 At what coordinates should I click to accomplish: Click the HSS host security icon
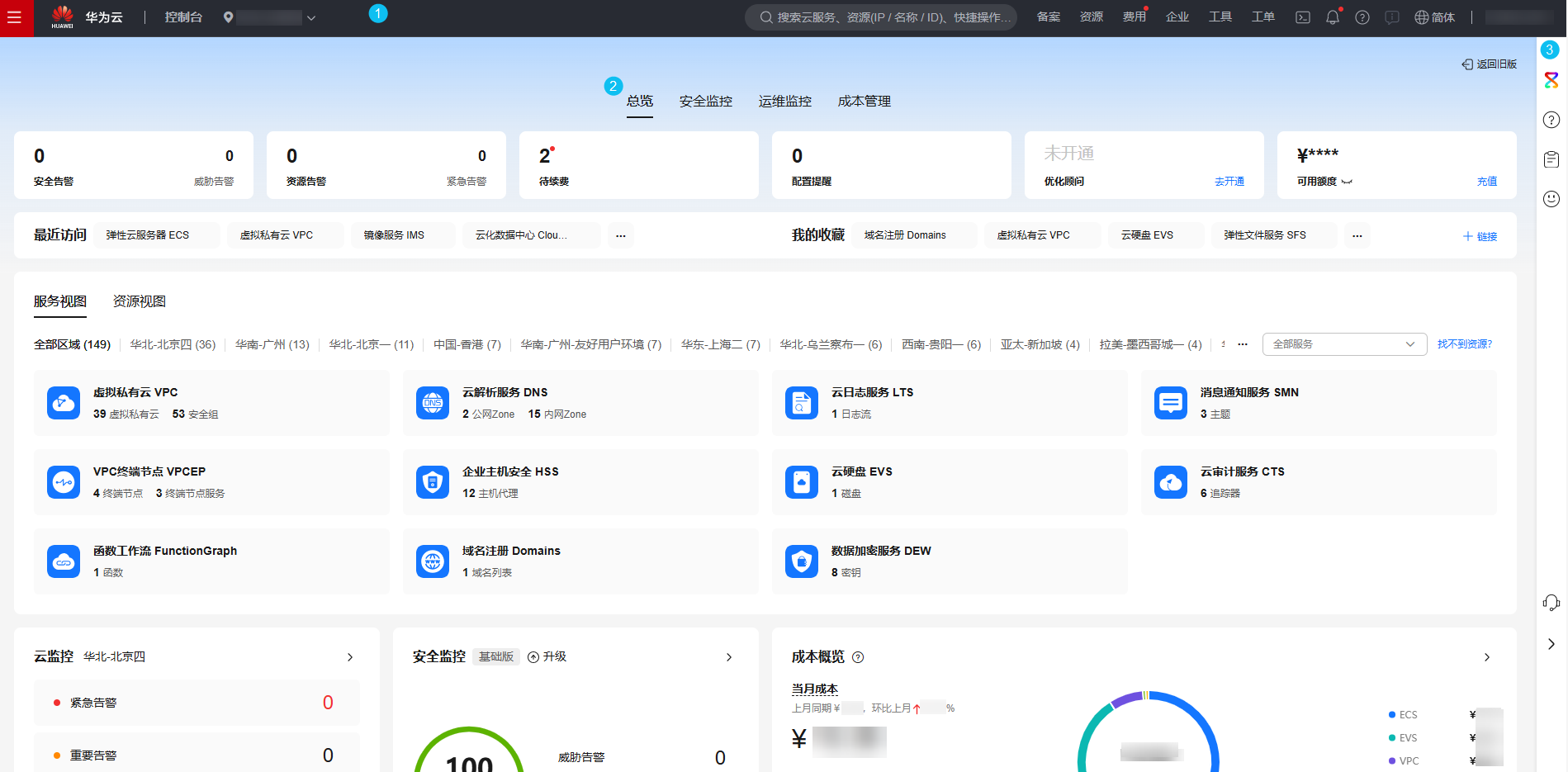tap(433, 482)
